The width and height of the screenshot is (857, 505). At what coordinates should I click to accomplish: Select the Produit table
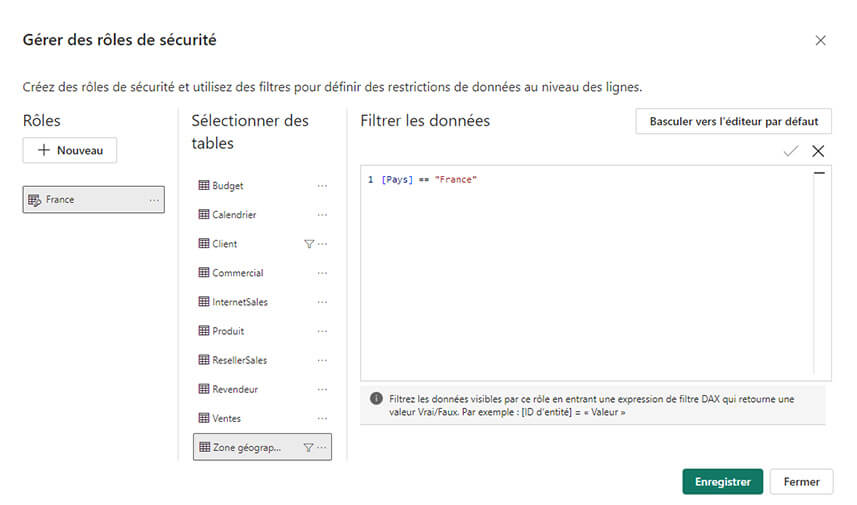click(262, 331)
